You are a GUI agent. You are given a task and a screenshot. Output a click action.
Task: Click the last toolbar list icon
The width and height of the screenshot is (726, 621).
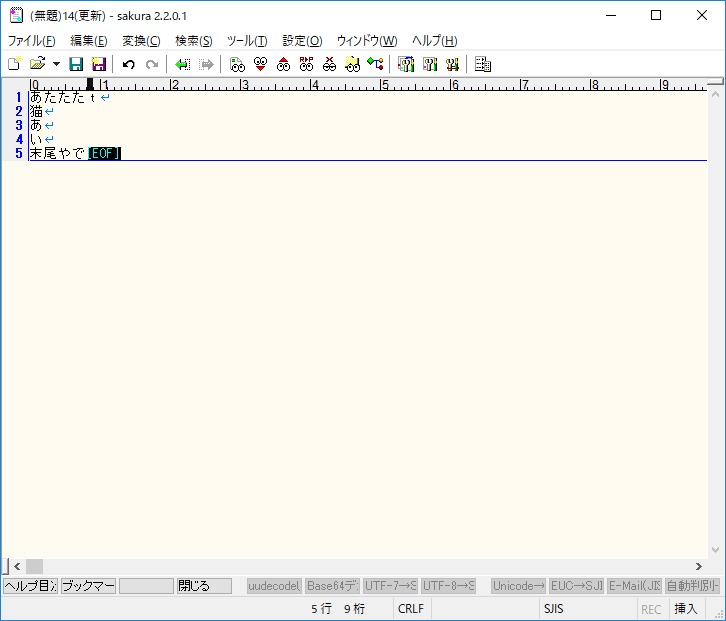483,64
